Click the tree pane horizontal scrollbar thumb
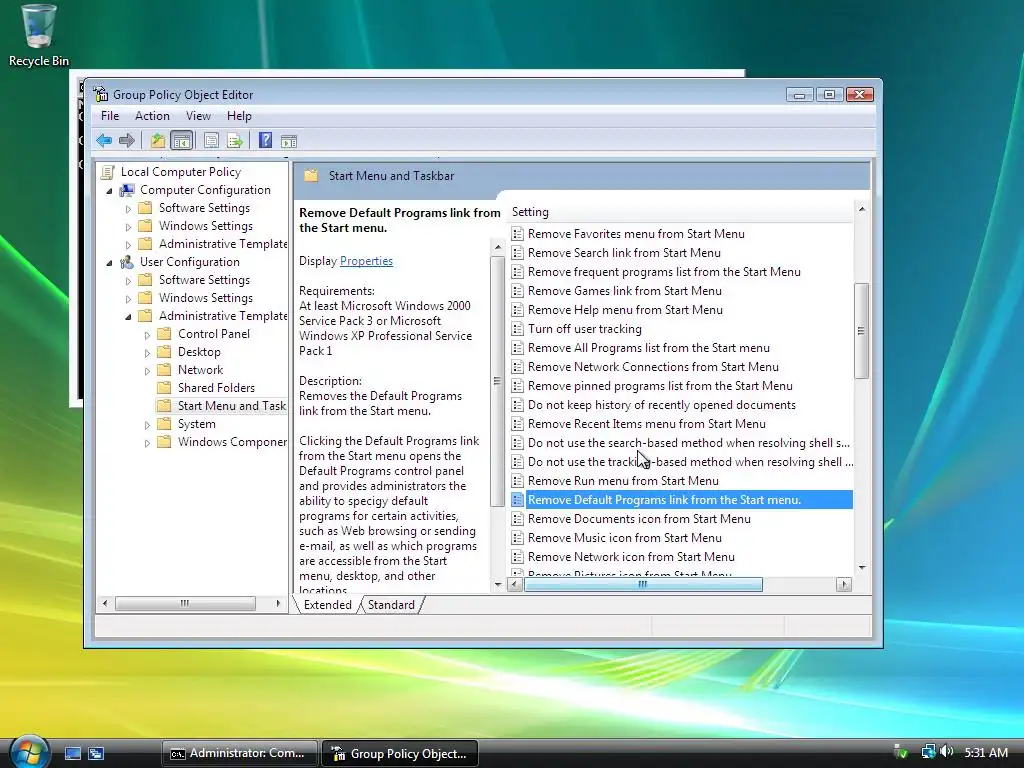This screenshot has height=768, width=1024. [185, 603]
